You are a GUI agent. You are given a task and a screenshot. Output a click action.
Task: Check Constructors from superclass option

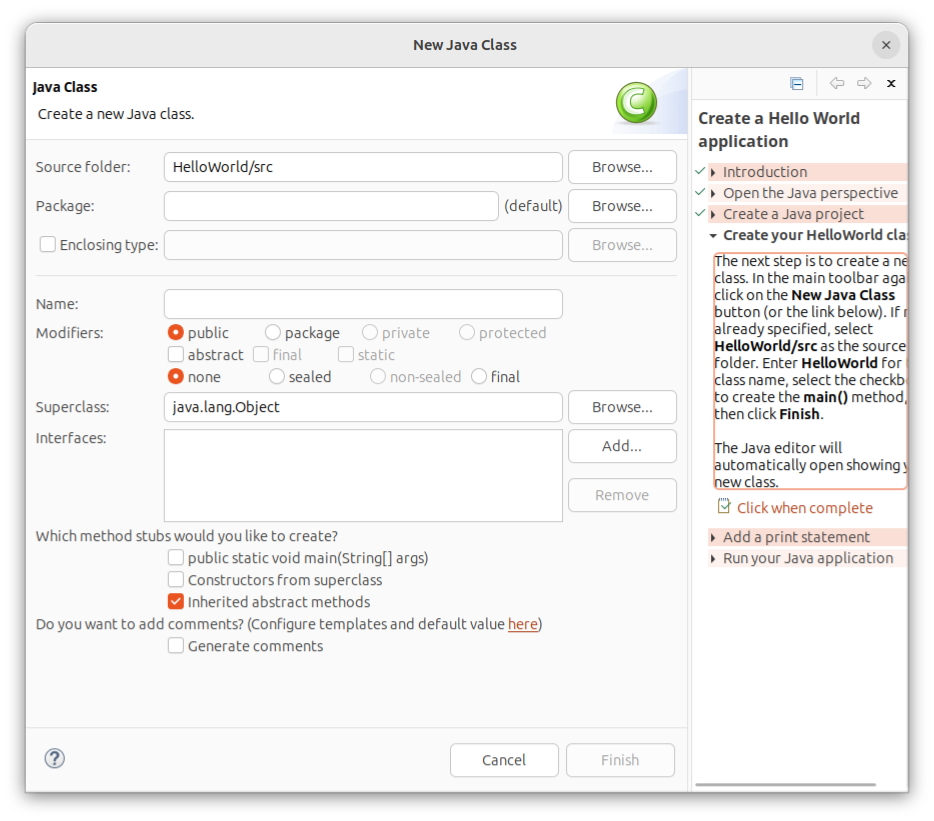(x=176, y=580)
